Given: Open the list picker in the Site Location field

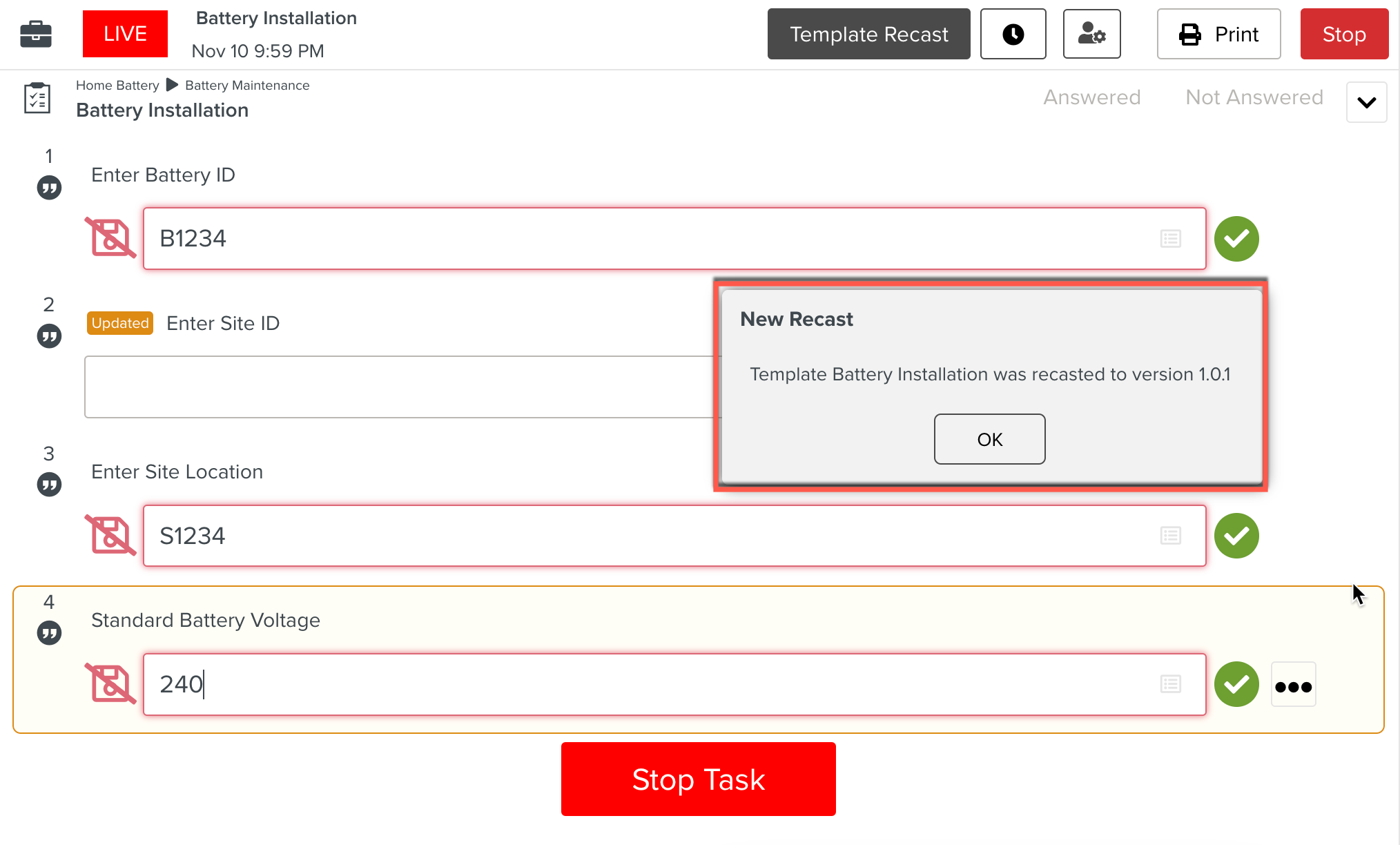Looking at the screenshot, I should pos(1170,535).
